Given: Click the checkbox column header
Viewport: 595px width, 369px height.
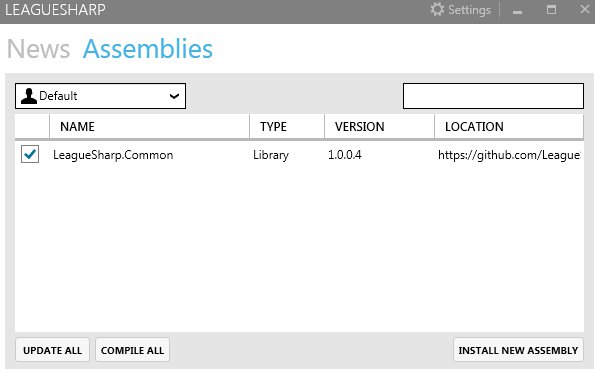Looking at the screenshot, I should 32,126.
